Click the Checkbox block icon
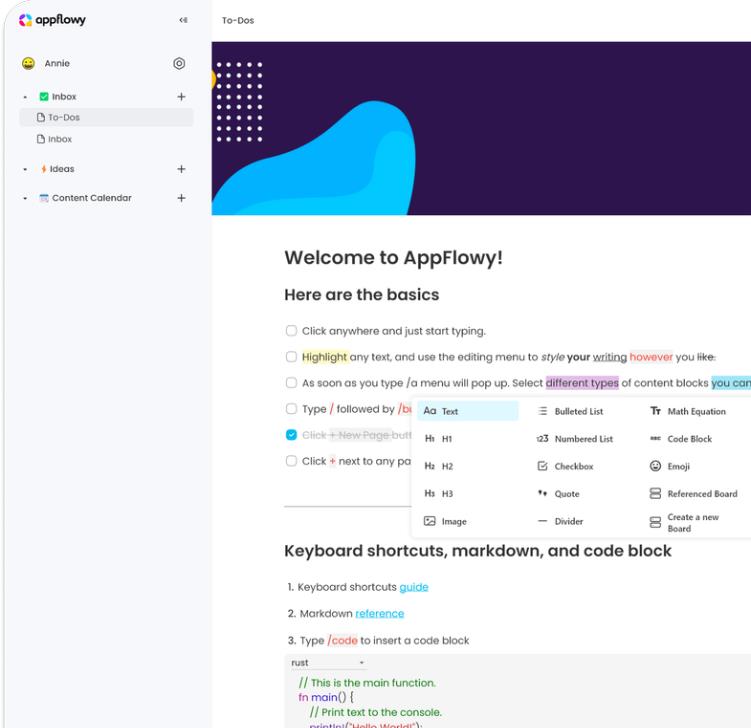 tap(542, 466)
